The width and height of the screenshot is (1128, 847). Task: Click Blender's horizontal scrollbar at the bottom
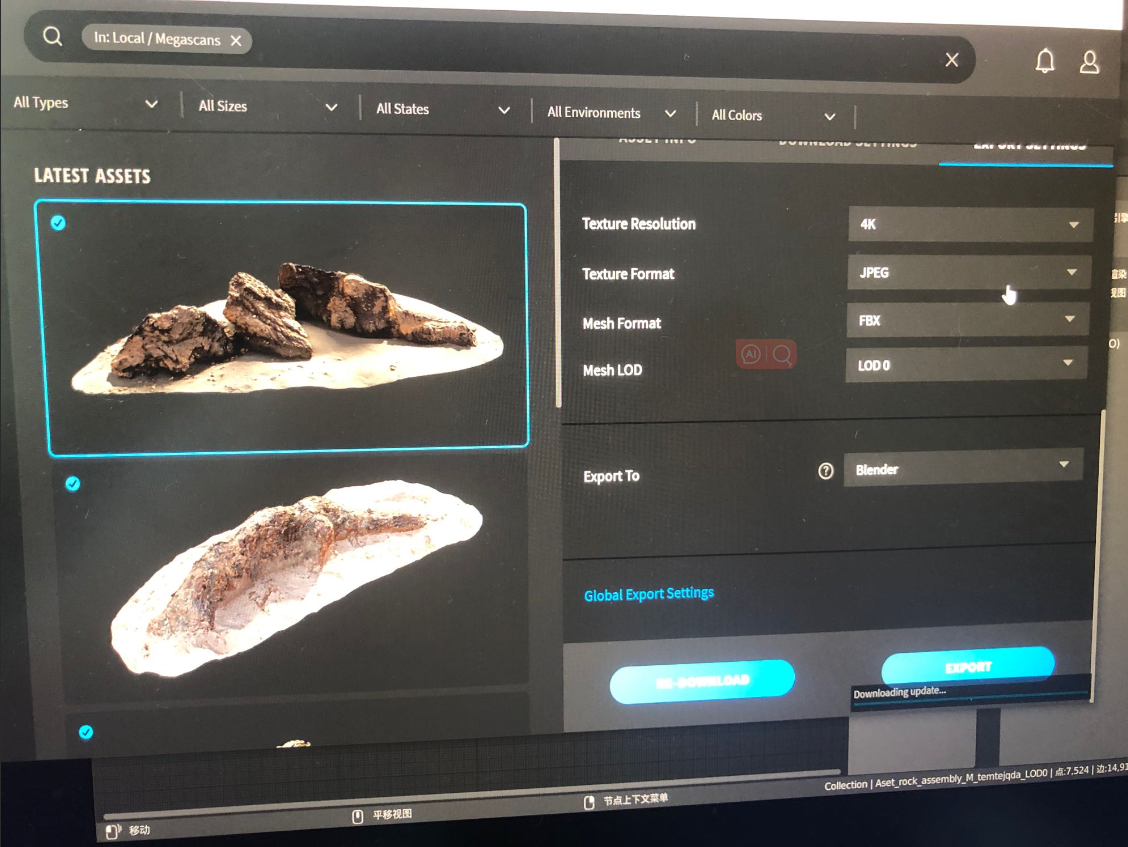pos(471,794)
